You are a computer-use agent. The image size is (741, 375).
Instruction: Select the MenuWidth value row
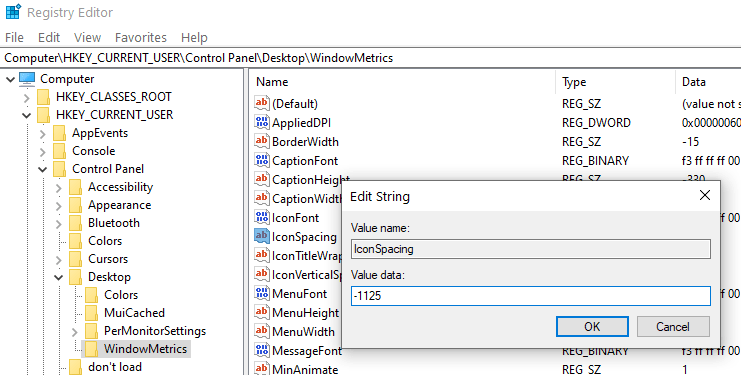pos(303,332)
